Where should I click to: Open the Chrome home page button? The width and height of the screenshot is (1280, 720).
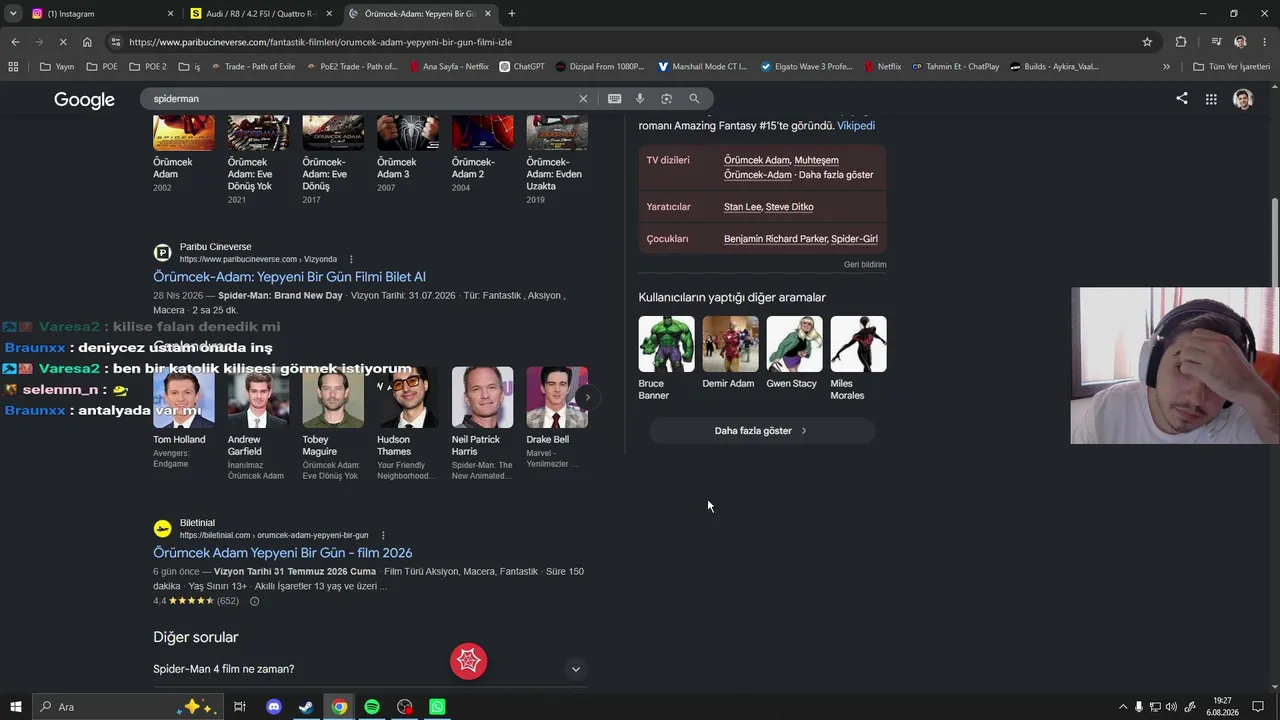point(87,42)
